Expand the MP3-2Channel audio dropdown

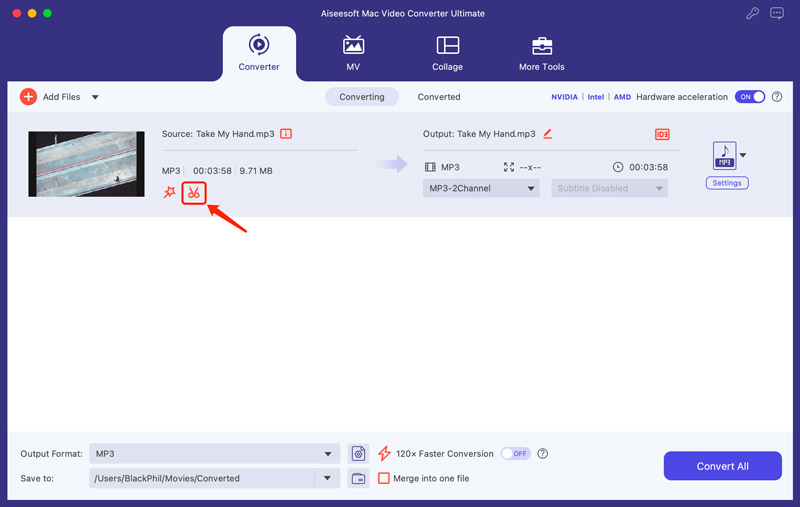click(481, 188)
